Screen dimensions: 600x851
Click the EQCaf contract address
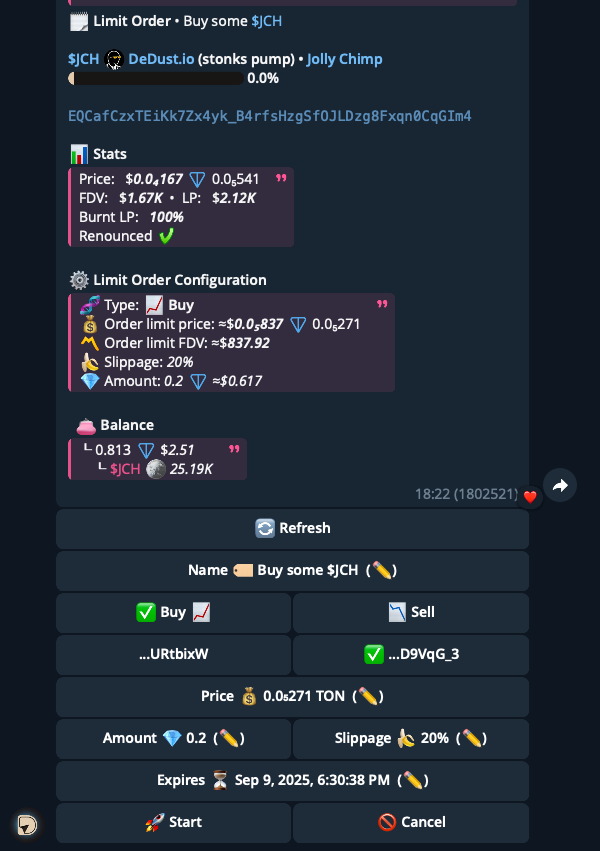coord(270,116)
